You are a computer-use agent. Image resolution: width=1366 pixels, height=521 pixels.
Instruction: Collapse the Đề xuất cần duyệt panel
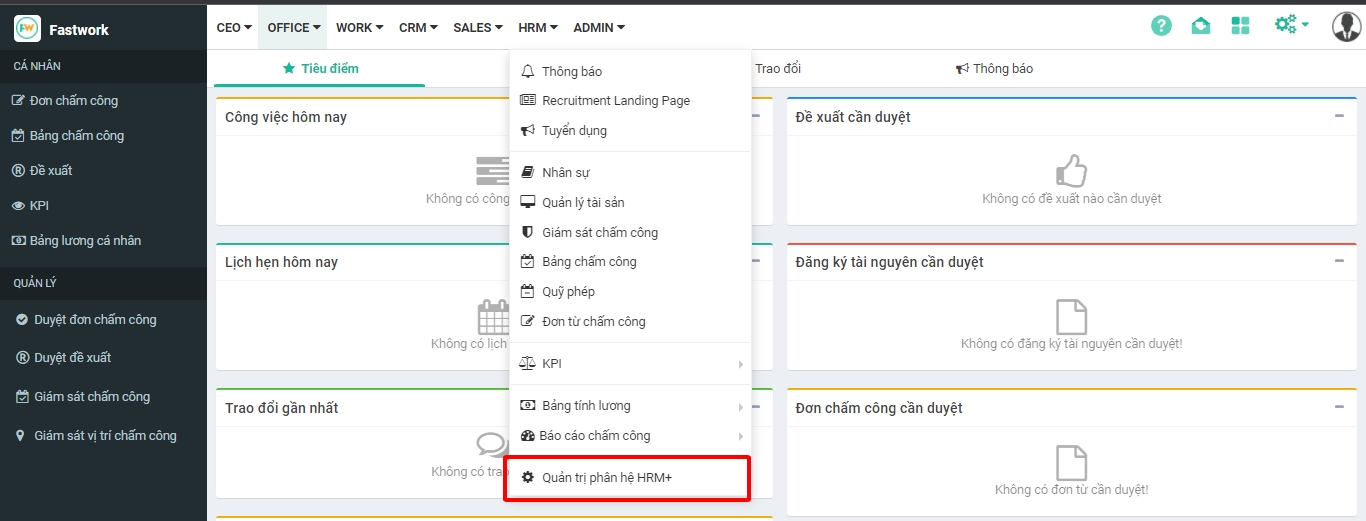[x=1339, y=116]
